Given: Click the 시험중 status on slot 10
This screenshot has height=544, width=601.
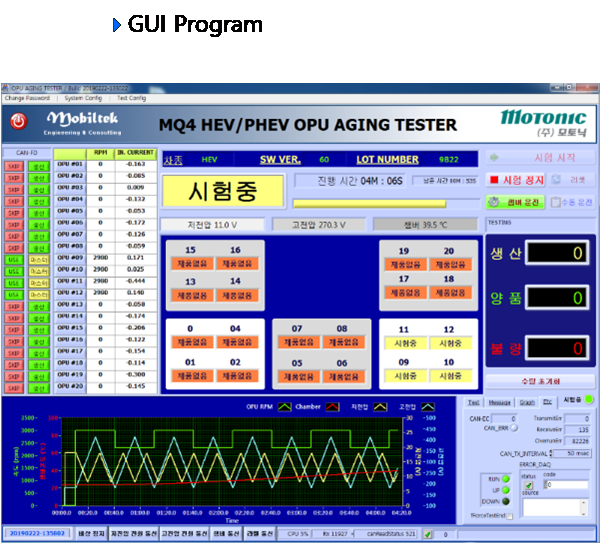Looking at the screenshot, I should coord(451,376).
